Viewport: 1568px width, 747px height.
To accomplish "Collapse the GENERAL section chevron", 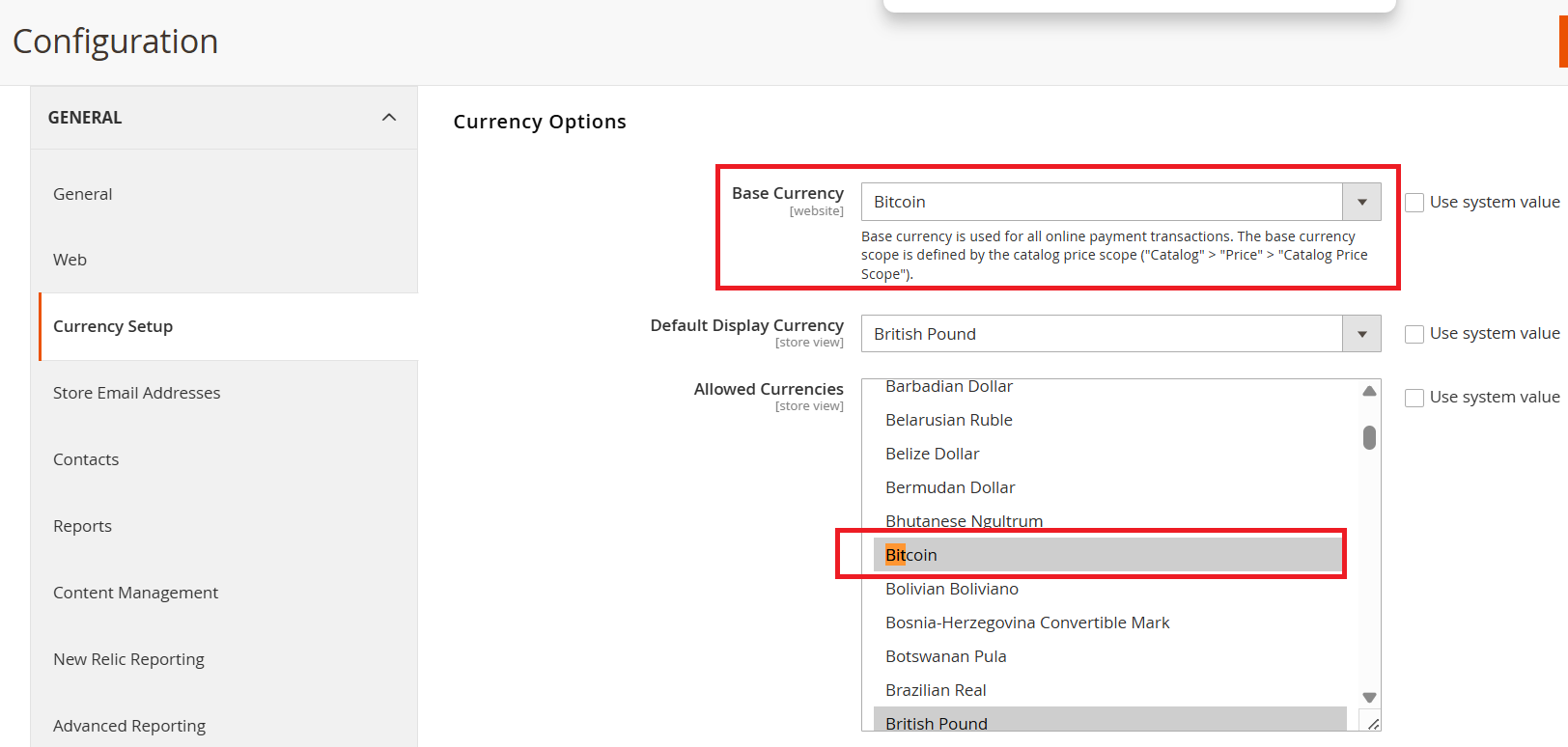I will click(x=389, y=118).
